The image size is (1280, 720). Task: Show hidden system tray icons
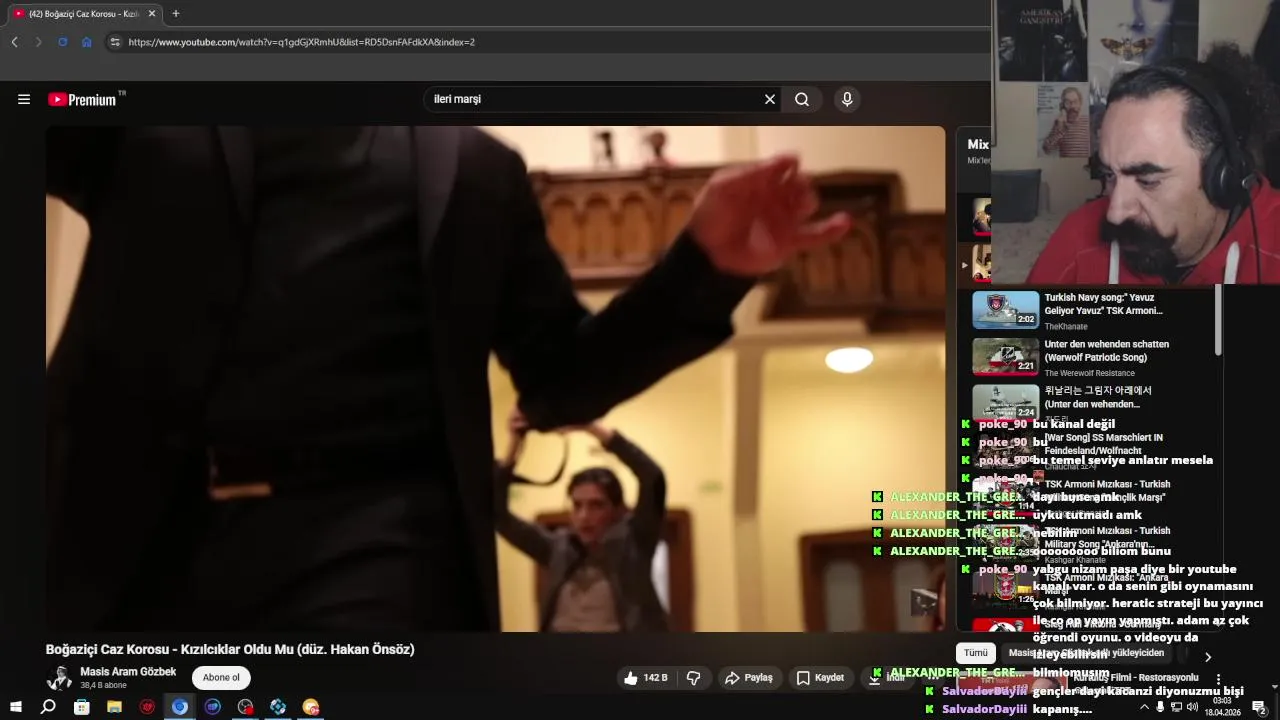[x=1144, y=707]
